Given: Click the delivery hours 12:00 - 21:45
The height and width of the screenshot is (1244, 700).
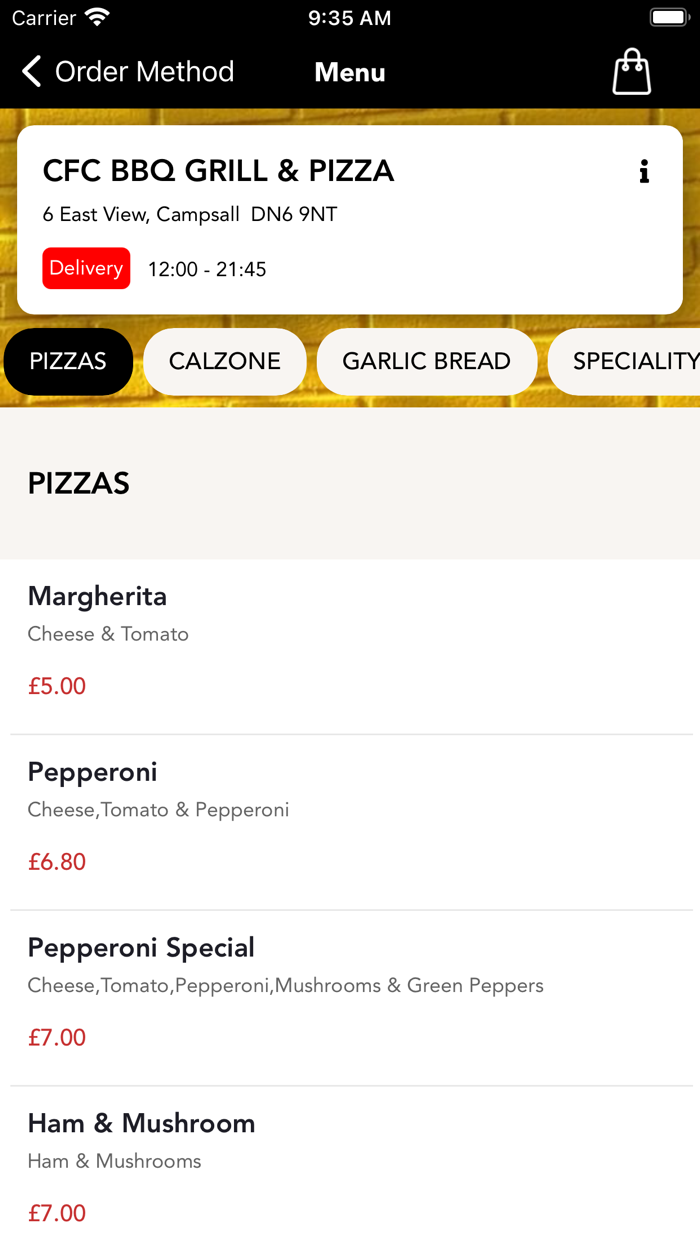Looking at the screenshot, I should coord(206,268).
